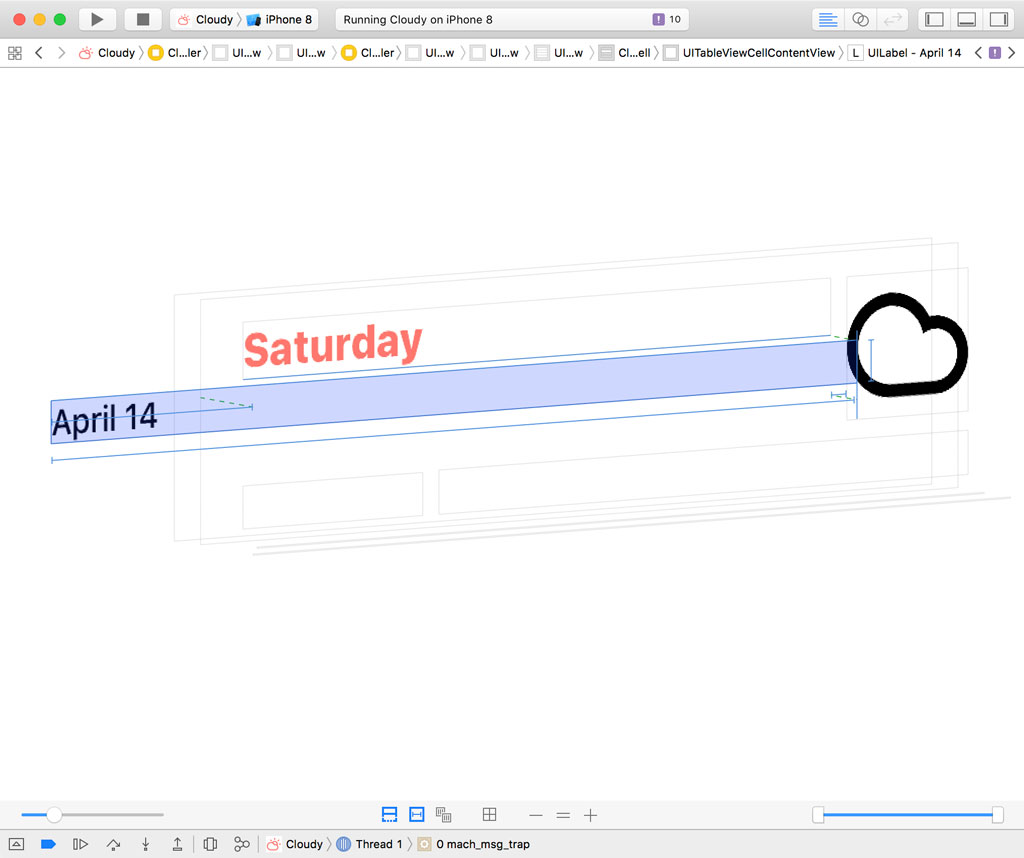This screenshot has width=1024, height=858.
Task: Click the View Debugger cube icon
Action: [210, 844]
